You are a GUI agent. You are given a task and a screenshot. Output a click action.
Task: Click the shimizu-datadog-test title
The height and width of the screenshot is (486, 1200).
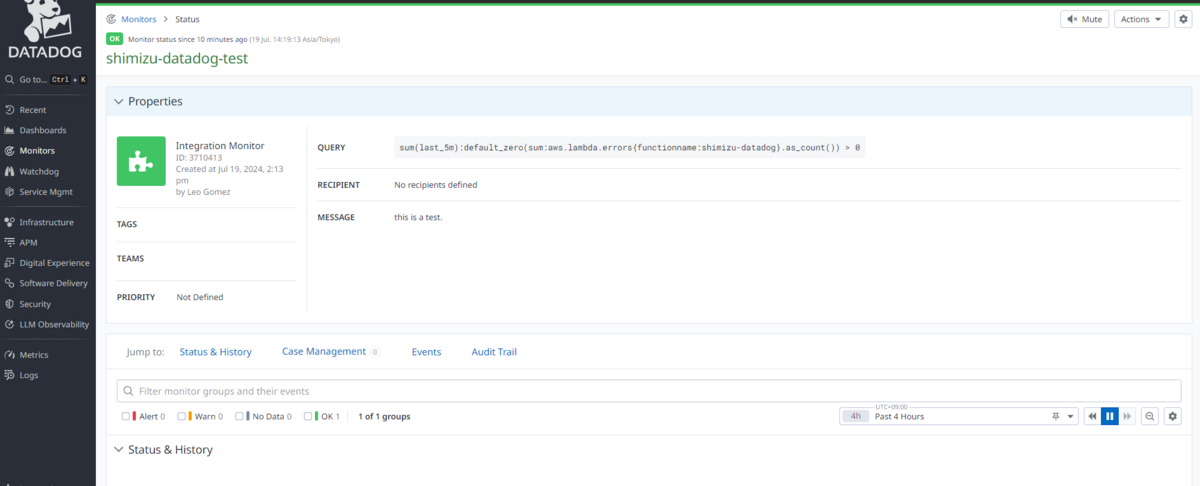click(x=177, y=58)
